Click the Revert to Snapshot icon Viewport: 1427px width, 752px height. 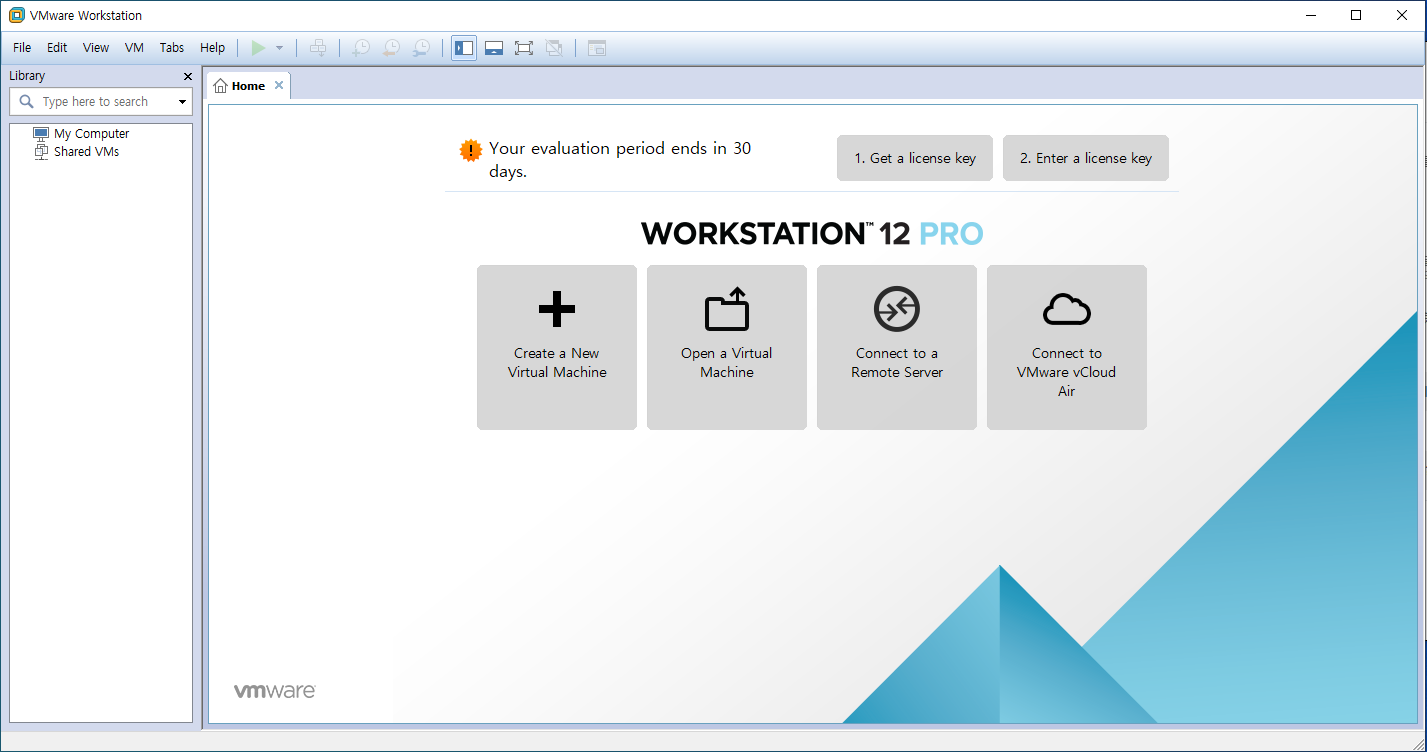click(391, 47)
